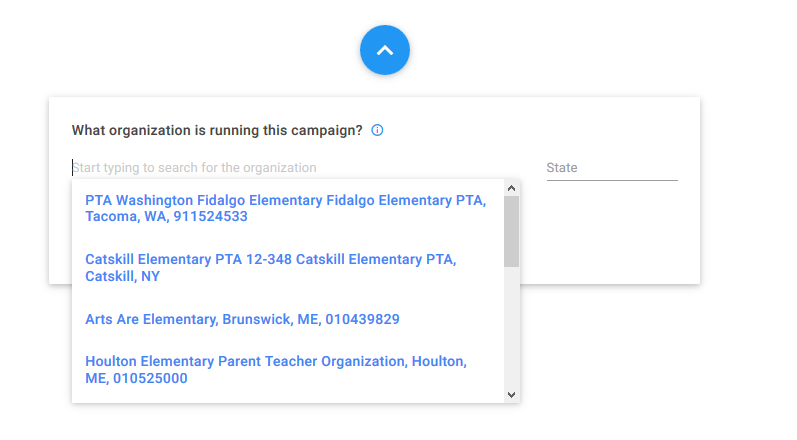This screenshot has height=440, width=797.
Task: Click the dropdown list's scroll down arrow
Action: coord(511,395)
